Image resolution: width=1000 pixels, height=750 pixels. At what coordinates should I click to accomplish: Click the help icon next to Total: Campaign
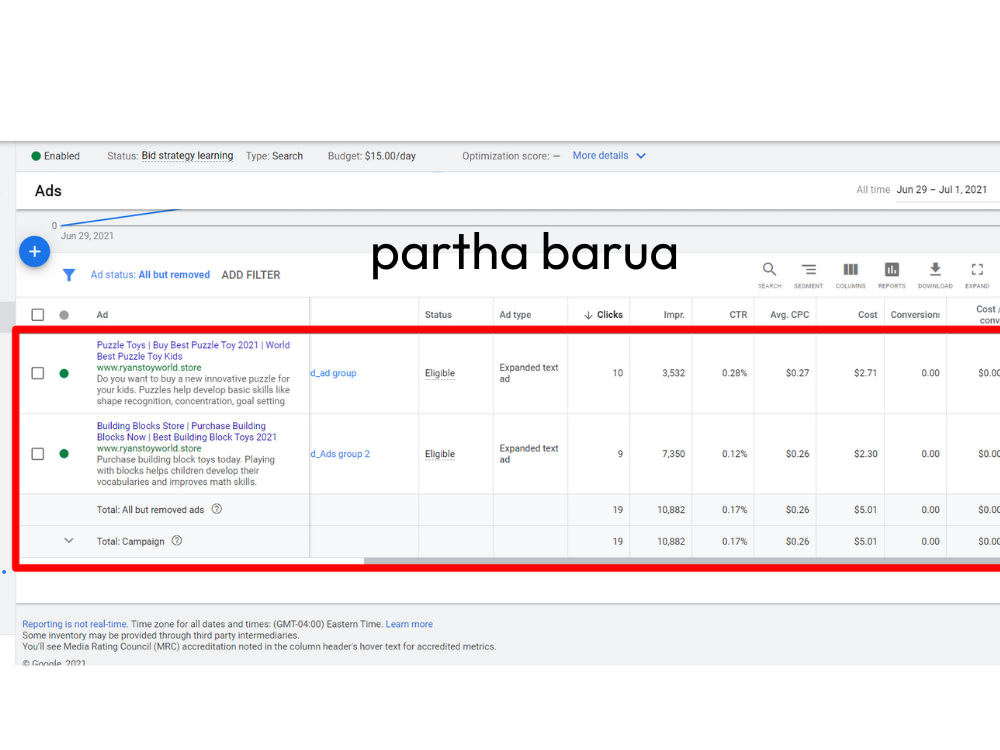pos(177,541)
